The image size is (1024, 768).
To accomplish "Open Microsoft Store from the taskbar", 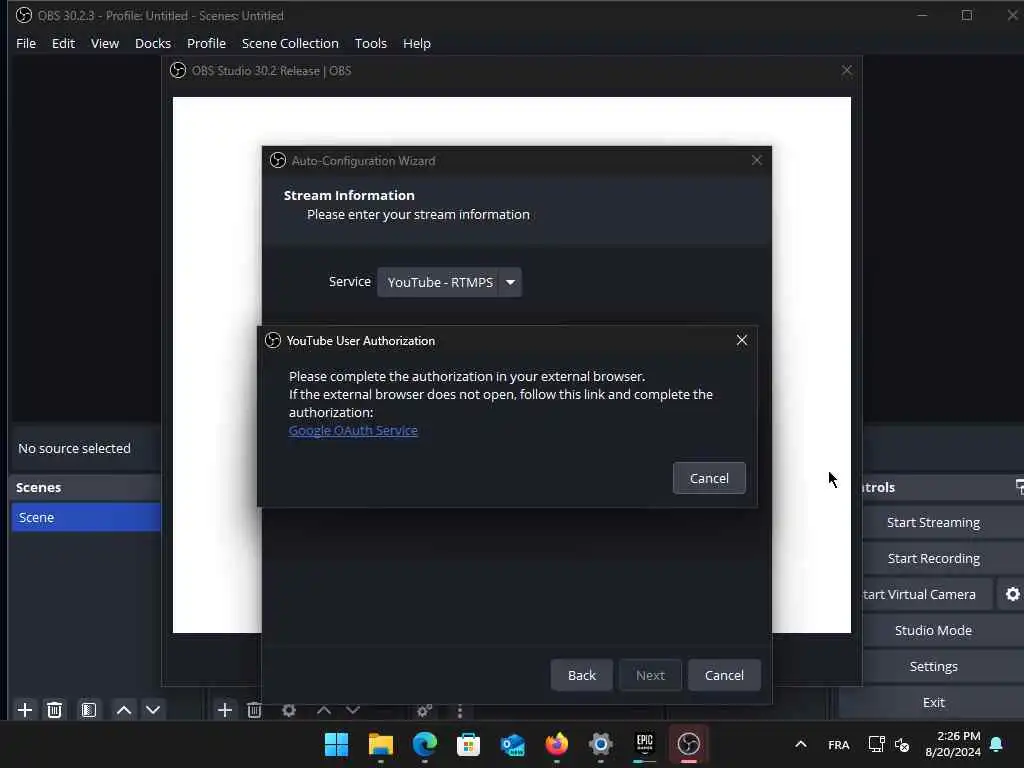I will [468, 744].
